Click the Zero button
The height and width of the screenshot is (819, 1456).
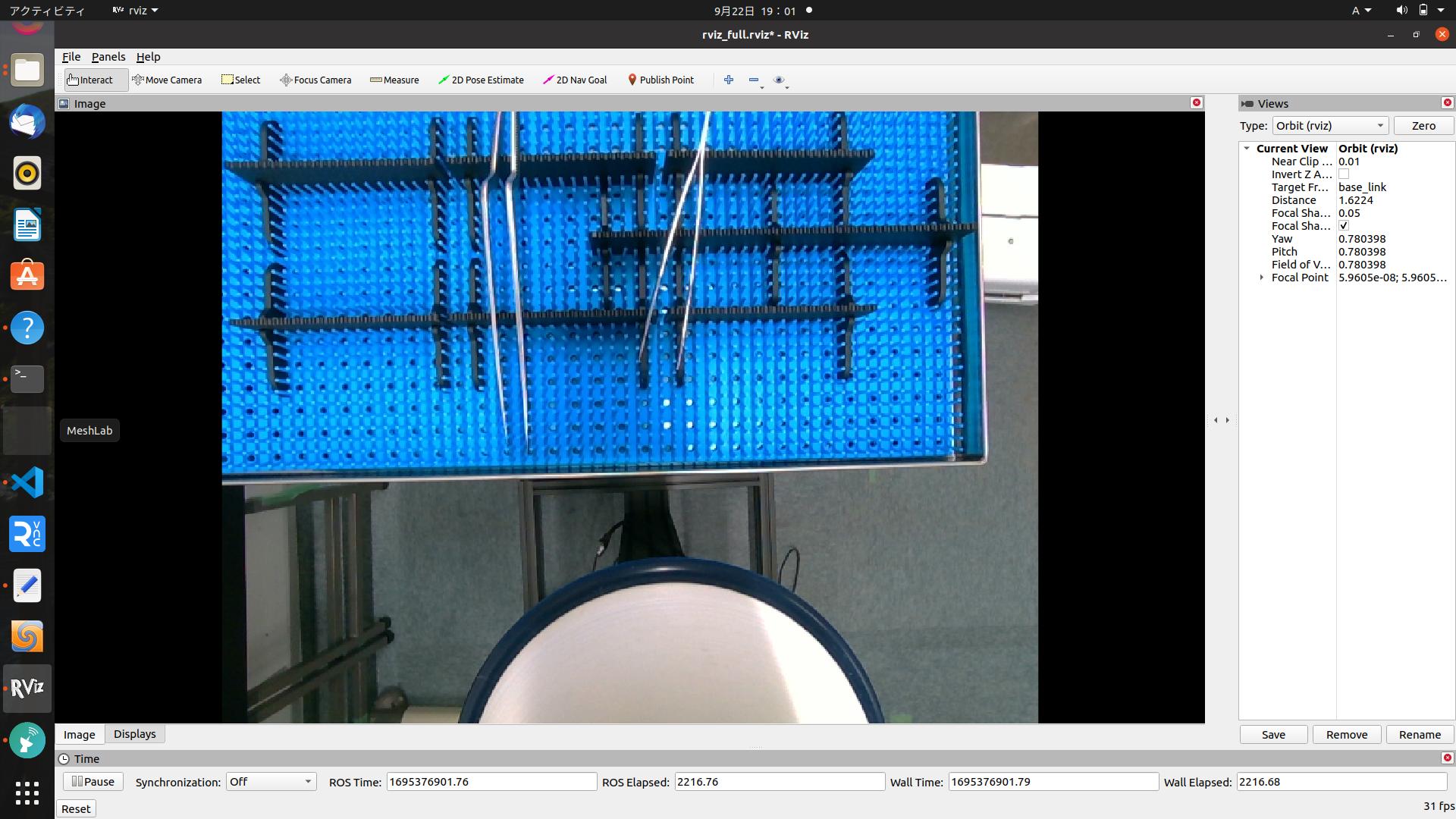(x=1423, y=126)
